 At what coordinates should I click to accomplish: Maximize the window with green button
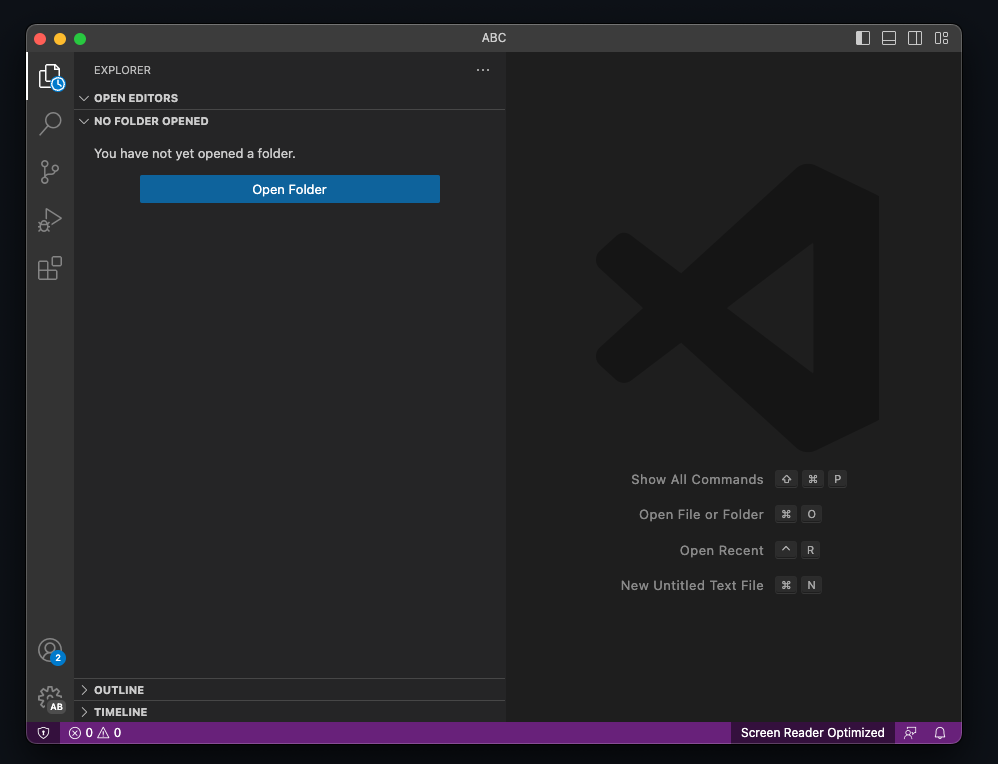(x=80, y=39)
